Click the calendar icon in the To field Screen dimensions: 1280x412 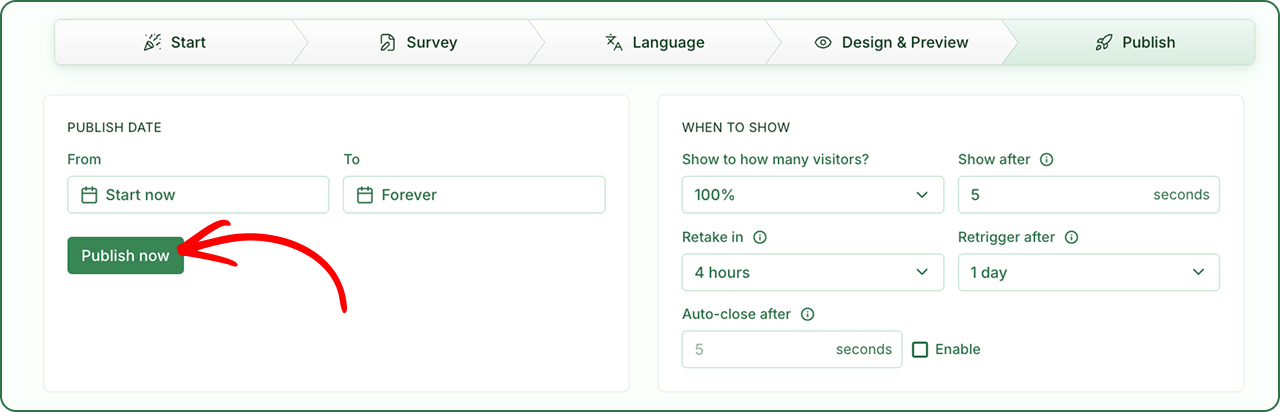coord(365,195)
